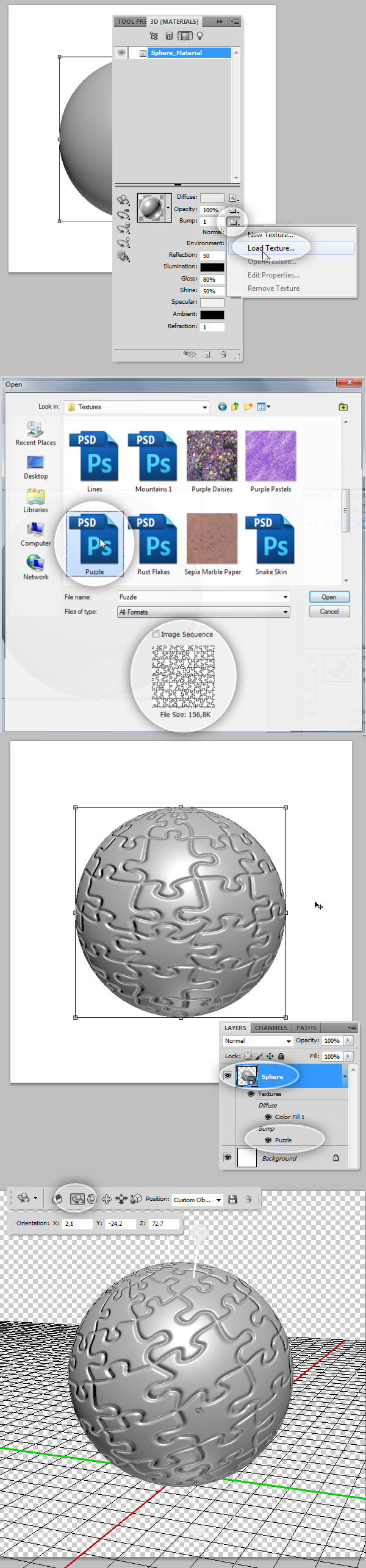Choose Load Texture from context menu
The width and height of the screenshot is (366, 1568).
(271, 248)
